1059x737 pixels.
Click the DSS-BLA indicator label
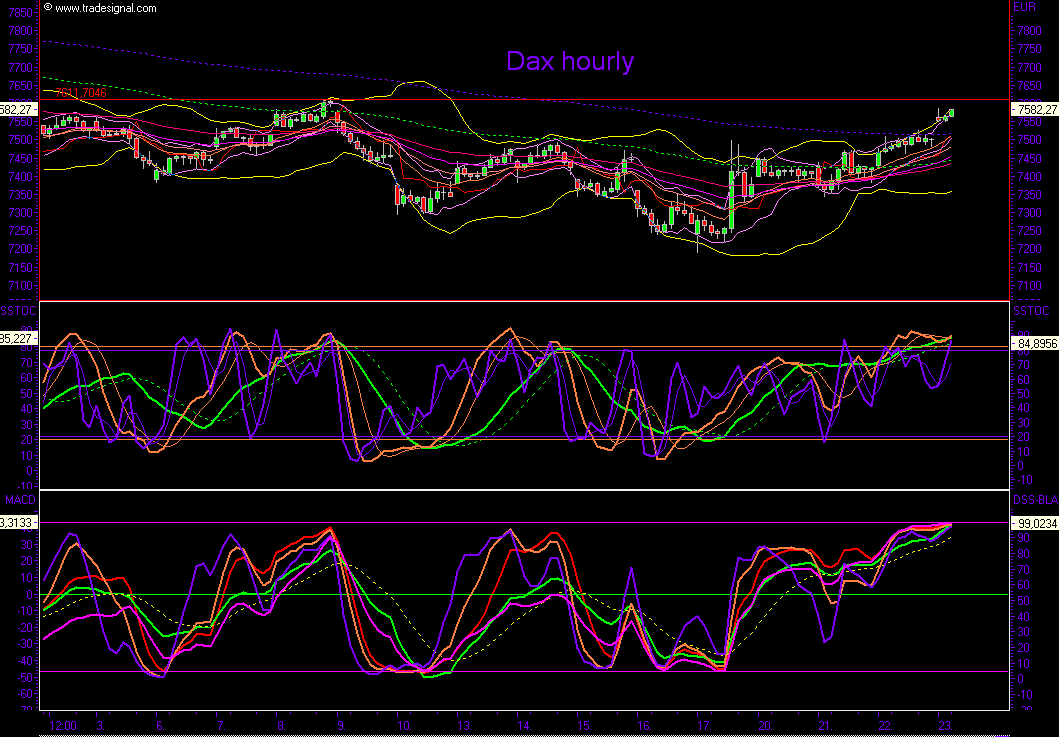point(1035,498)
